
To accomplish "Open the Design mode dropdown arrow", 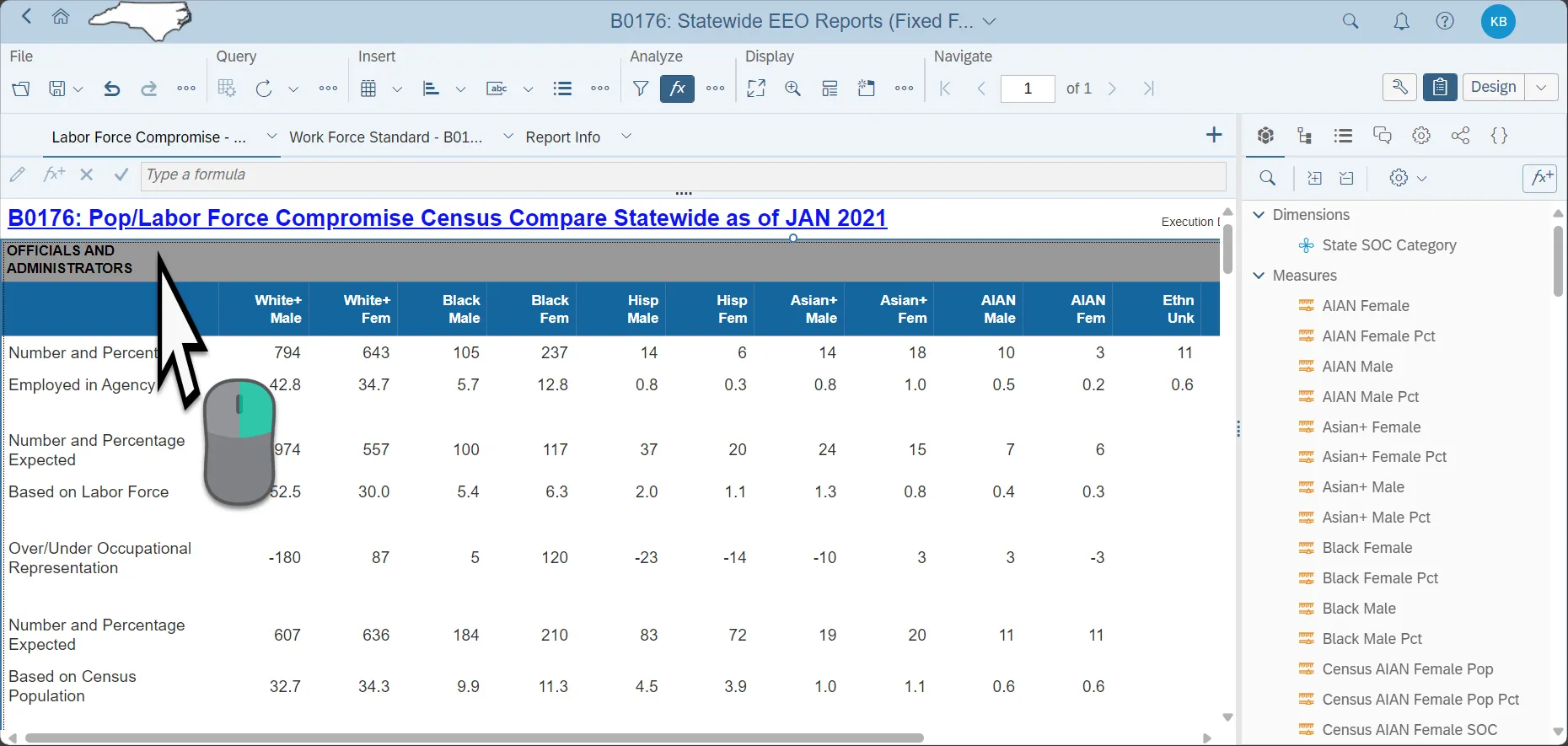I will coord(1541,88).
